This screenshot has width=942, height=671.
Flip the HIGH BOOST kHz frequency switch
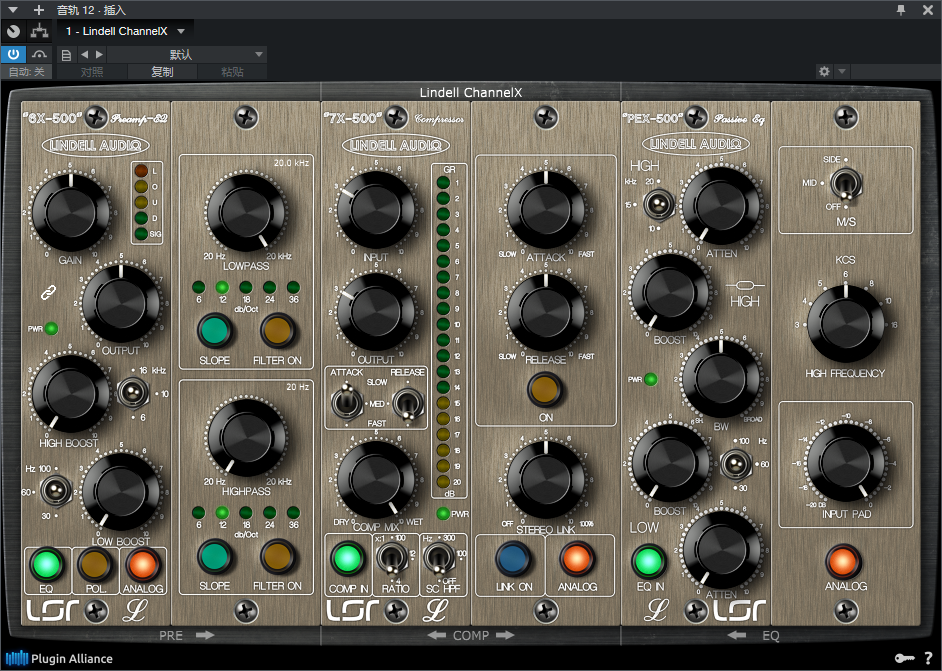[x=133, y=393]
